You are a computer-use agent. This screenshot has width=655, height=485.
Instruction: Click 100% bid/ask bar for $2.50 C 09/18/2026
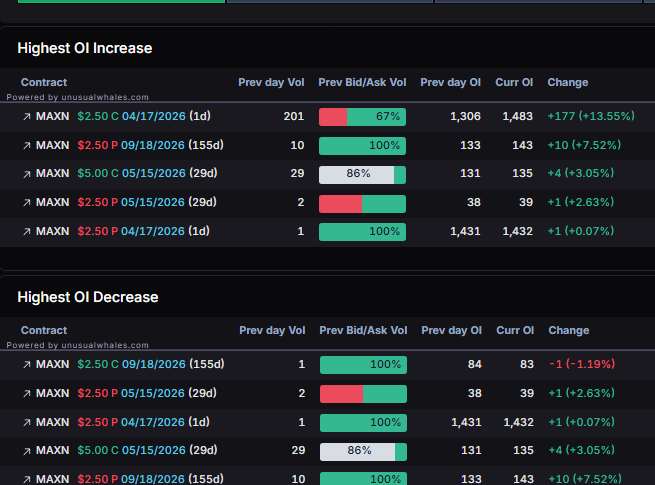[363, 365]
